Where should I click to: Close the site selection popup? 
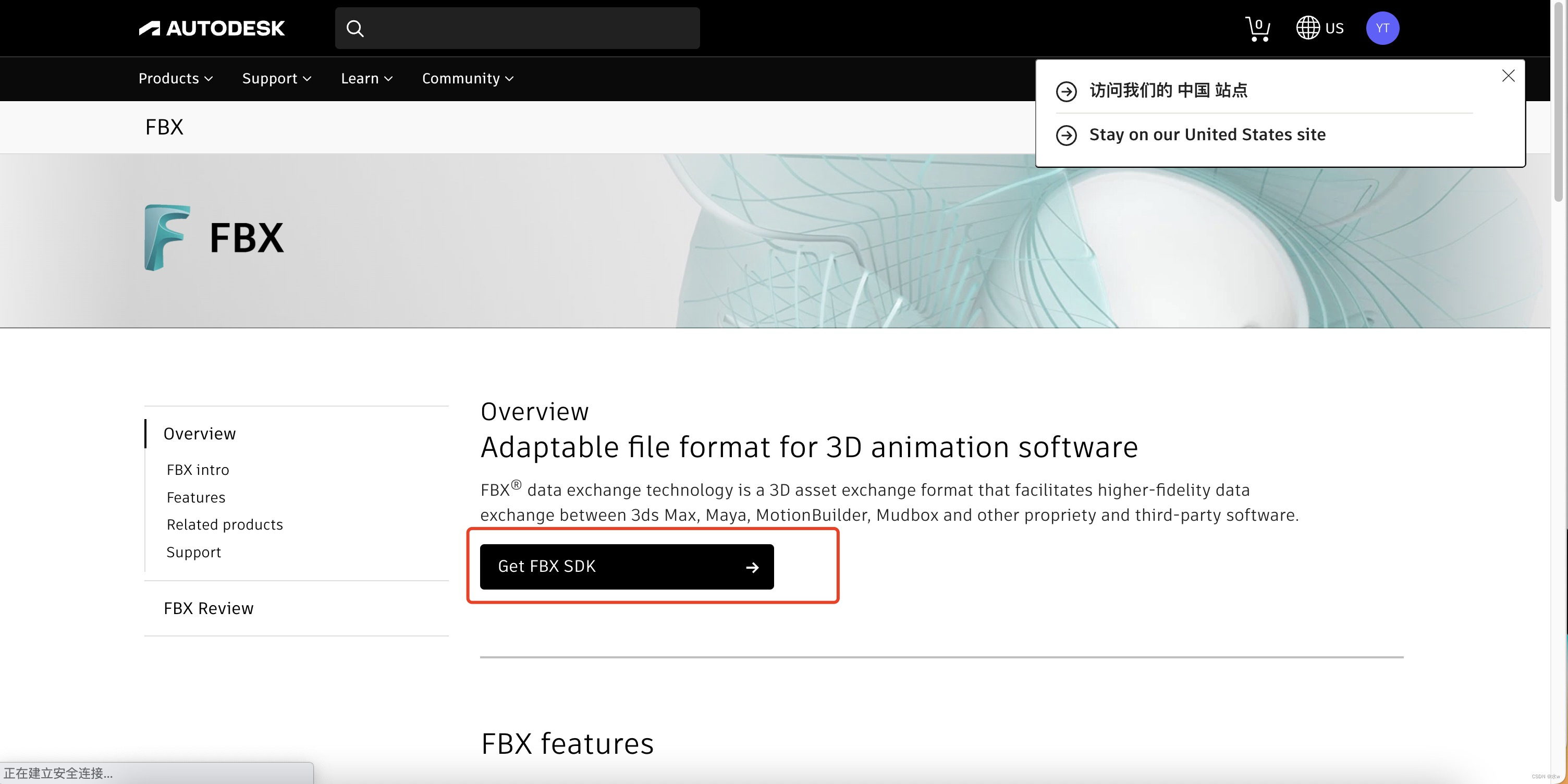[1508, 76]
